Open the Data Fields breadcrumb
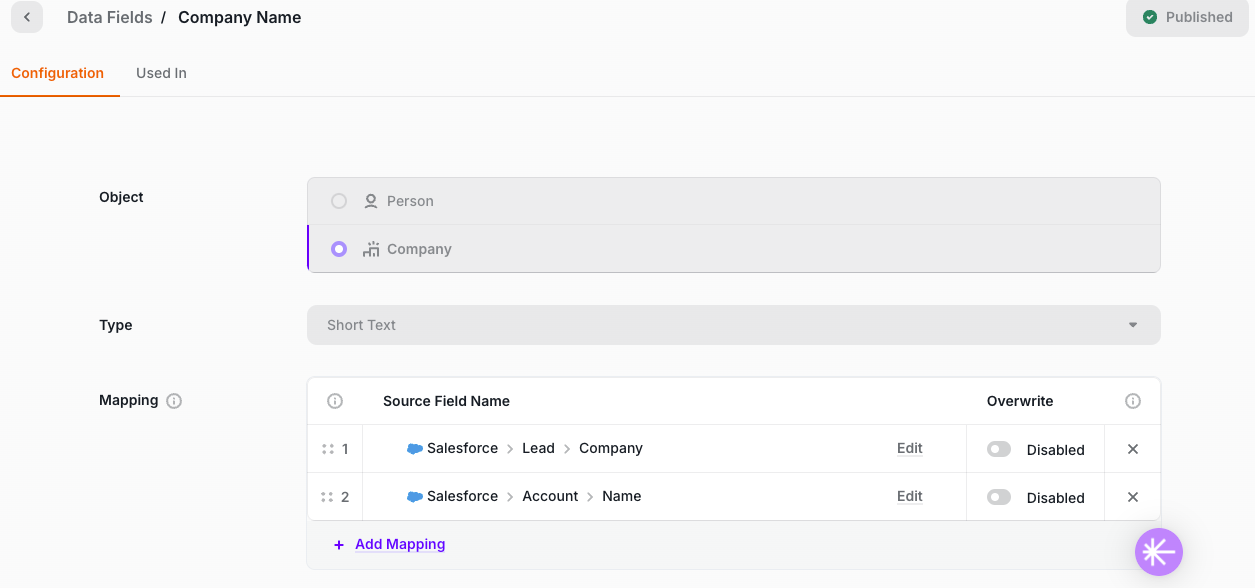This screenshot has width=1255, height=588. [x=110, y=17]
